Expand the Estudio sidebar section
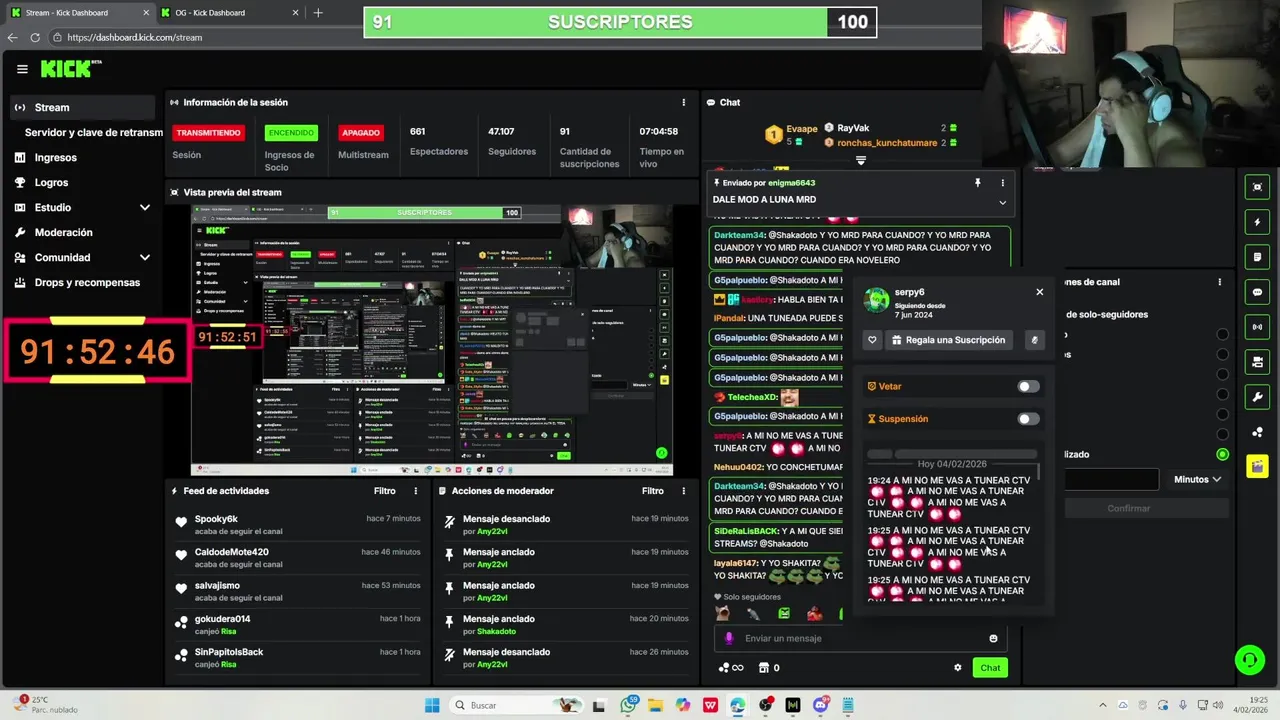This screenshot has width=1280, height=720. pyautogui.click(x=144, y=207)
